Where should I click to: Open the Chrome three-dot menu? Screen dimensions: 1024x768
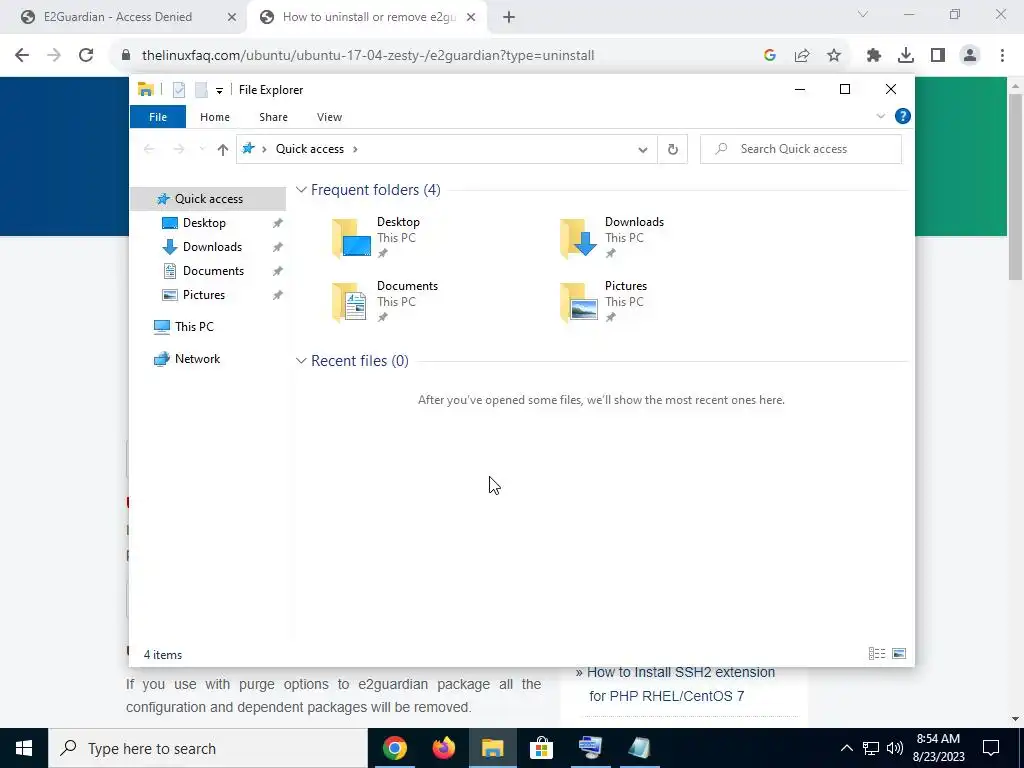[1002, 56]
